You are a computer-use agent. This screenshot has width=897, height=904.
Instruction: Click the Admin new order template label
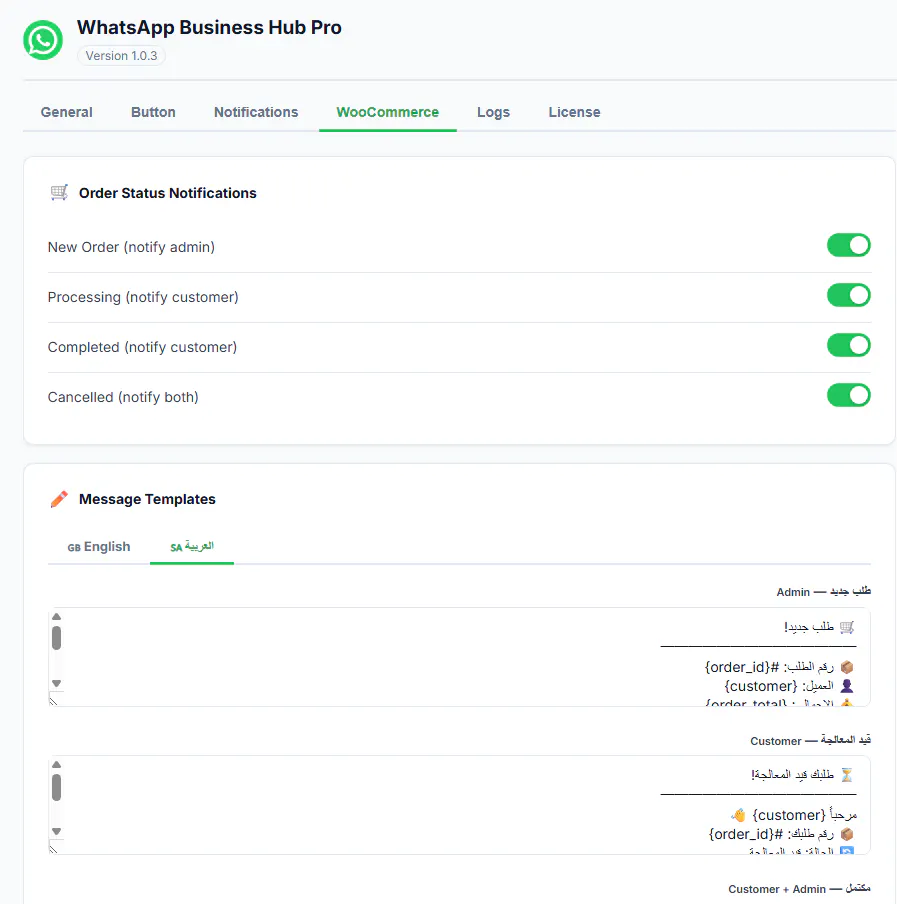[823, 592]
